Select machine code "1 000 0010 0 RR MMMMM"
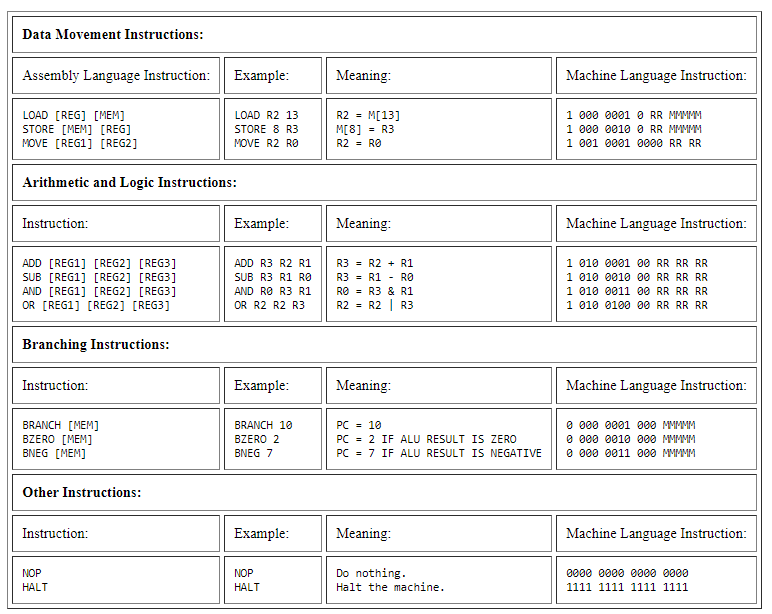772x614 pixels. coord(634,129)
